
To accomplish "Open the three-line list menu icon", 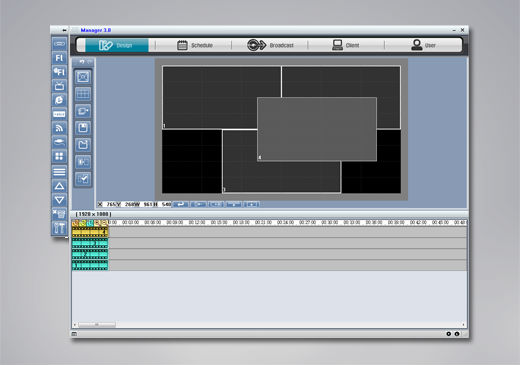I will coord(59,172).
